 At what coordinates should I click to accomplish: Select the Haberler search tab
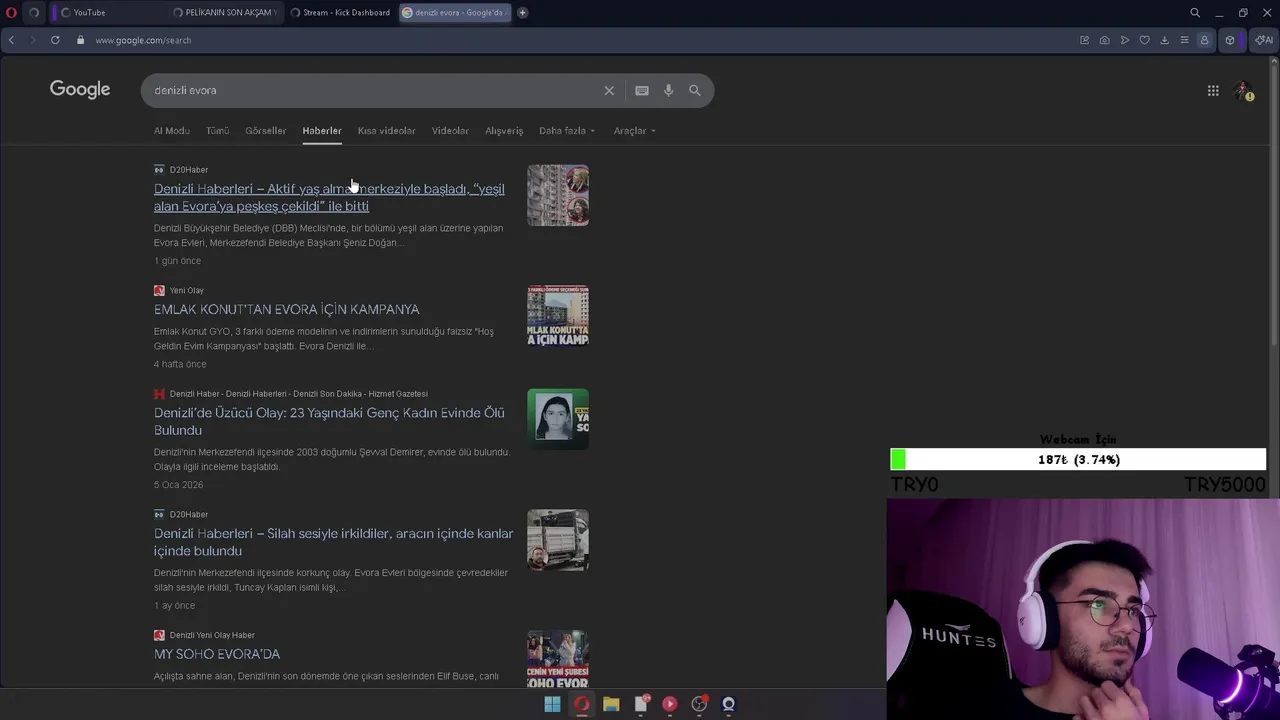point(322,131)
